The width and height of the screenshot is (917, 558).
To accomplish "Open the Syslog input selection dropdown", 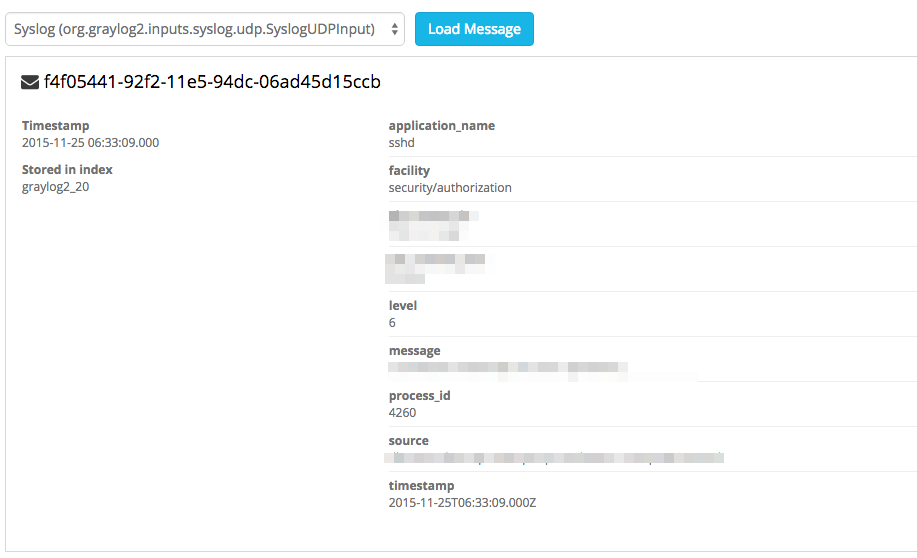I will coord(204,29).
